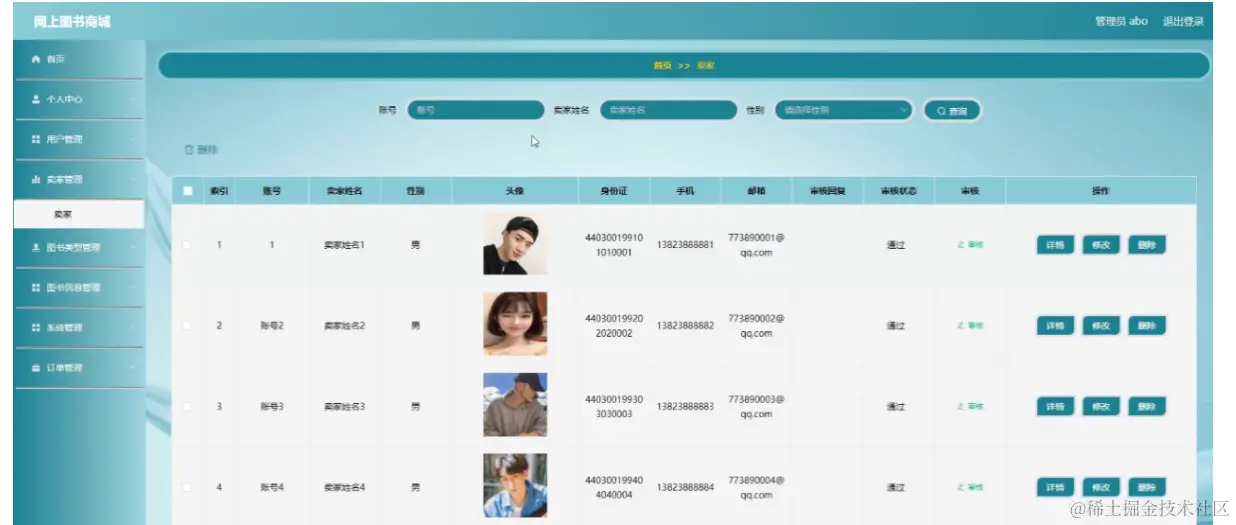The height and width of the screenshot is (525, 1236).
Task: Tick the checkbox for 账号2 row
Action: 187,326
